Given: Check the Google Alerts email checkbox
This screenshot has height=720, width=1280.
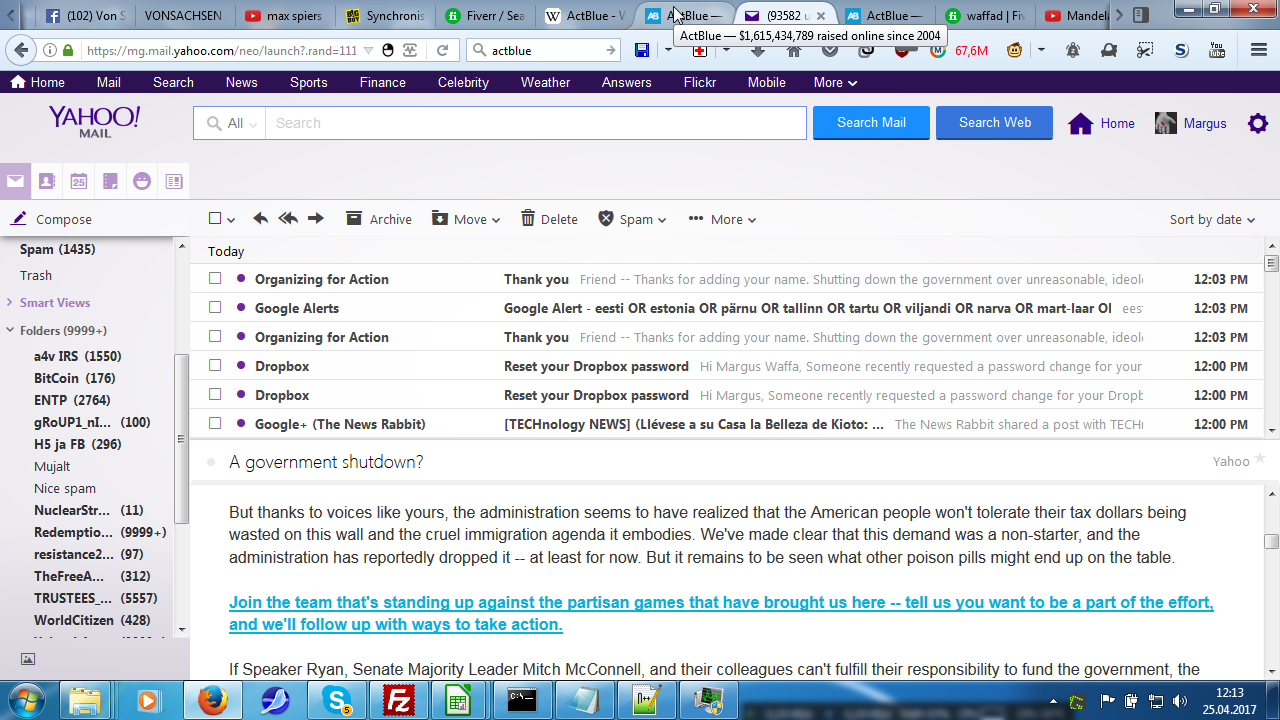Looking at the screenshot, I should [215, 307].
